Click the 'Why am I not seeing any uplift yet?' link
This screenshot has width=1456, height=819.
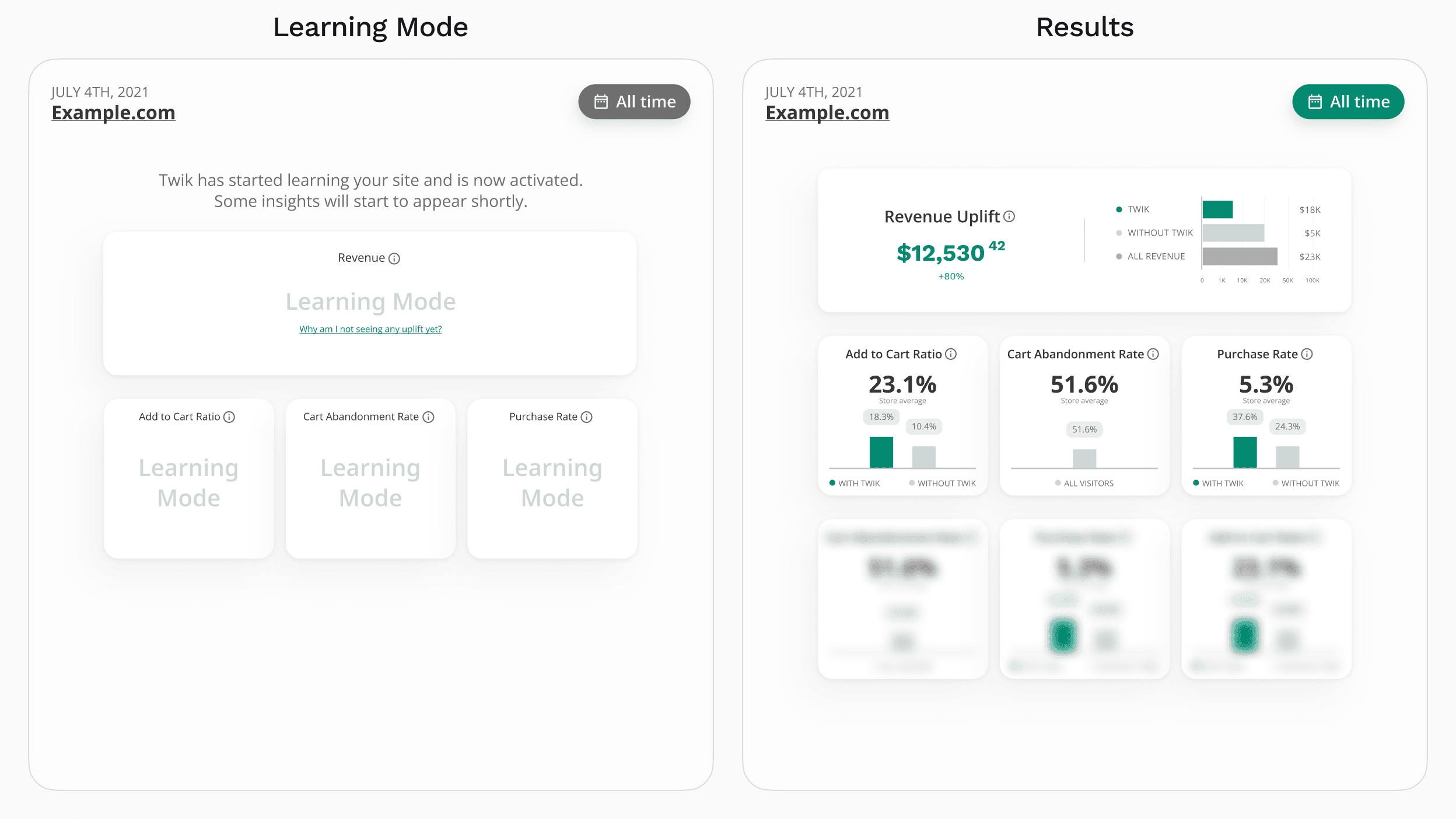coord(370,328)
